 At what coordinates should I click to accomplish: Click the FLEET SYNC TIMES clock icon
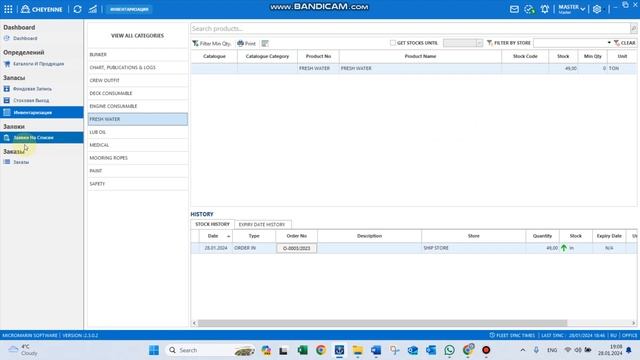[x=492, y=335]
